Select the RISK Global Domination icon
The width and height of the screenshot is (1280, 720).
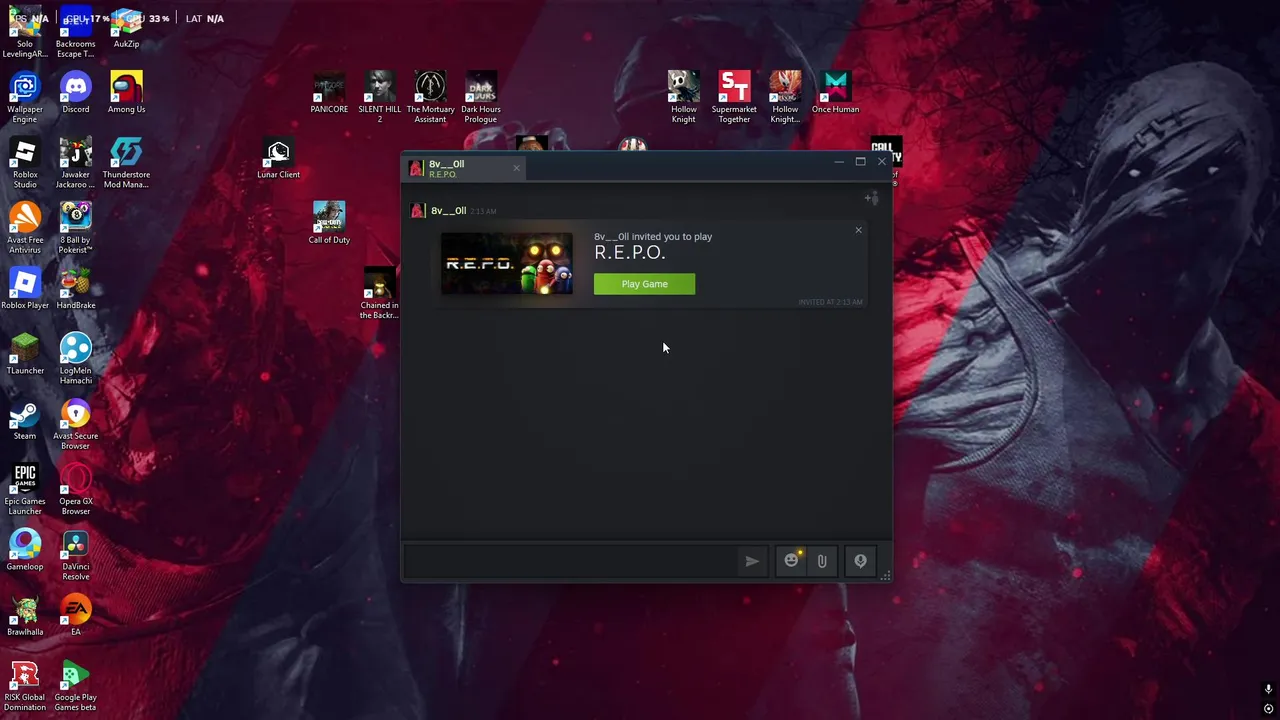coord(25,685)
